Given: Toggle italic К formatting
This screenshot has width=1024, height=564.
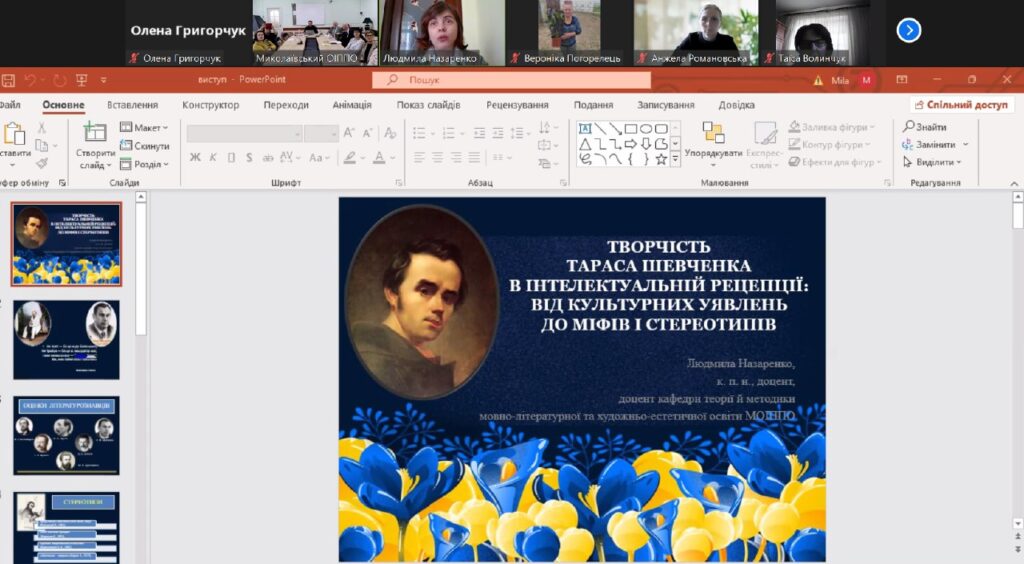Looking at the screenshot, I should tap(213, 157).
